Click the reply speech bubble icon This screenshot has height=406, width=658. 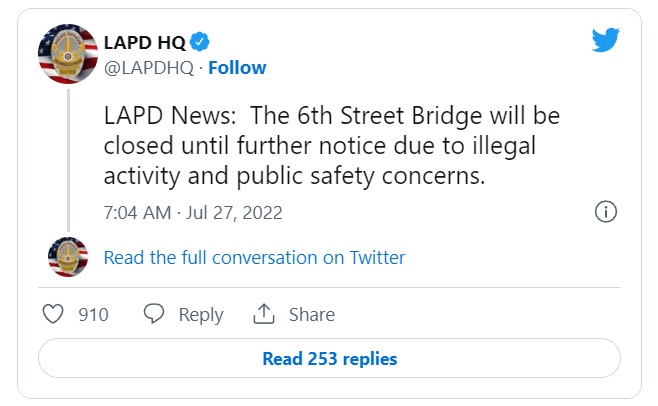(154, 314)
